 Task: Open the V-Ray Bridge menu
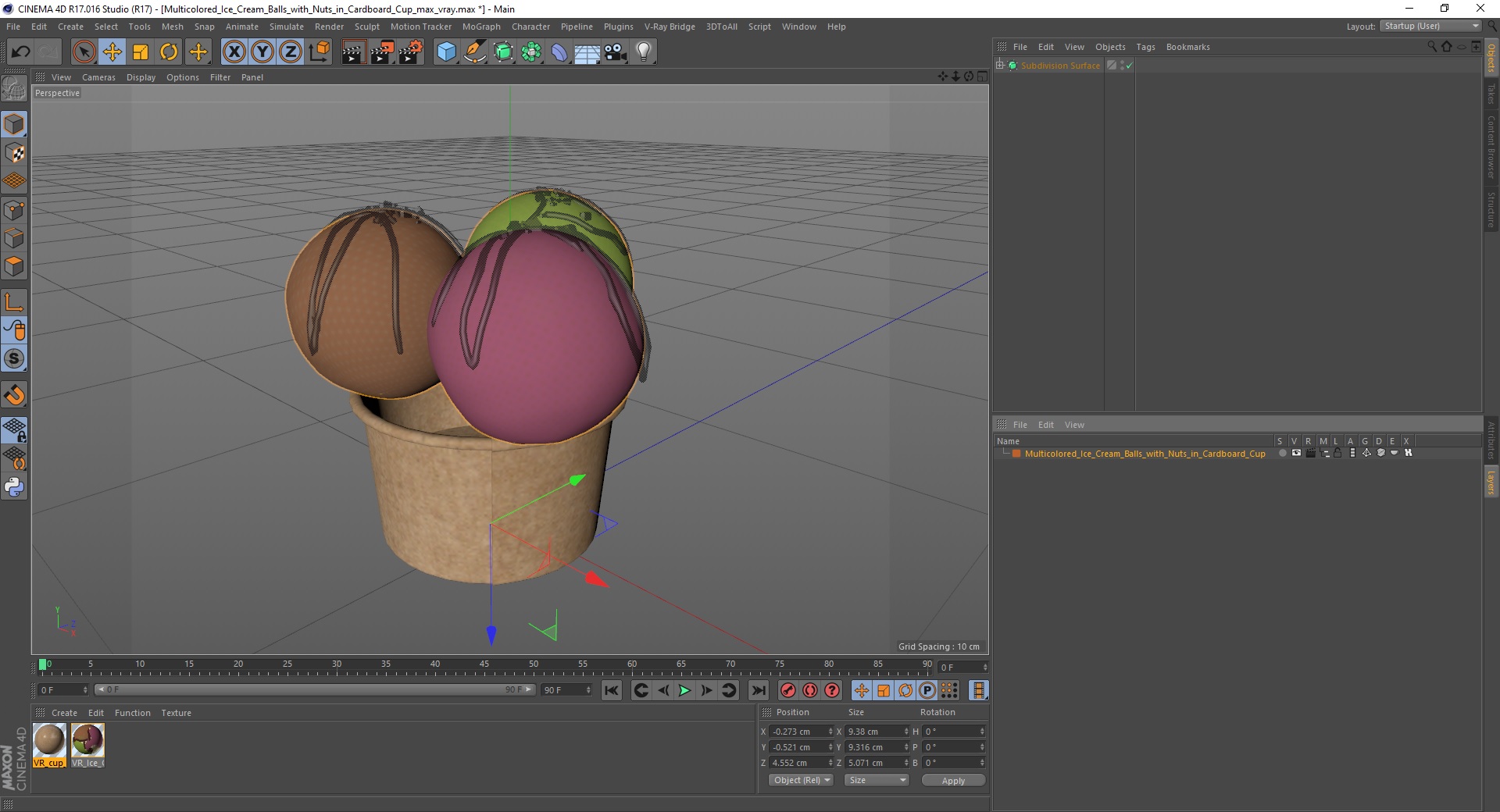point(670,27)
